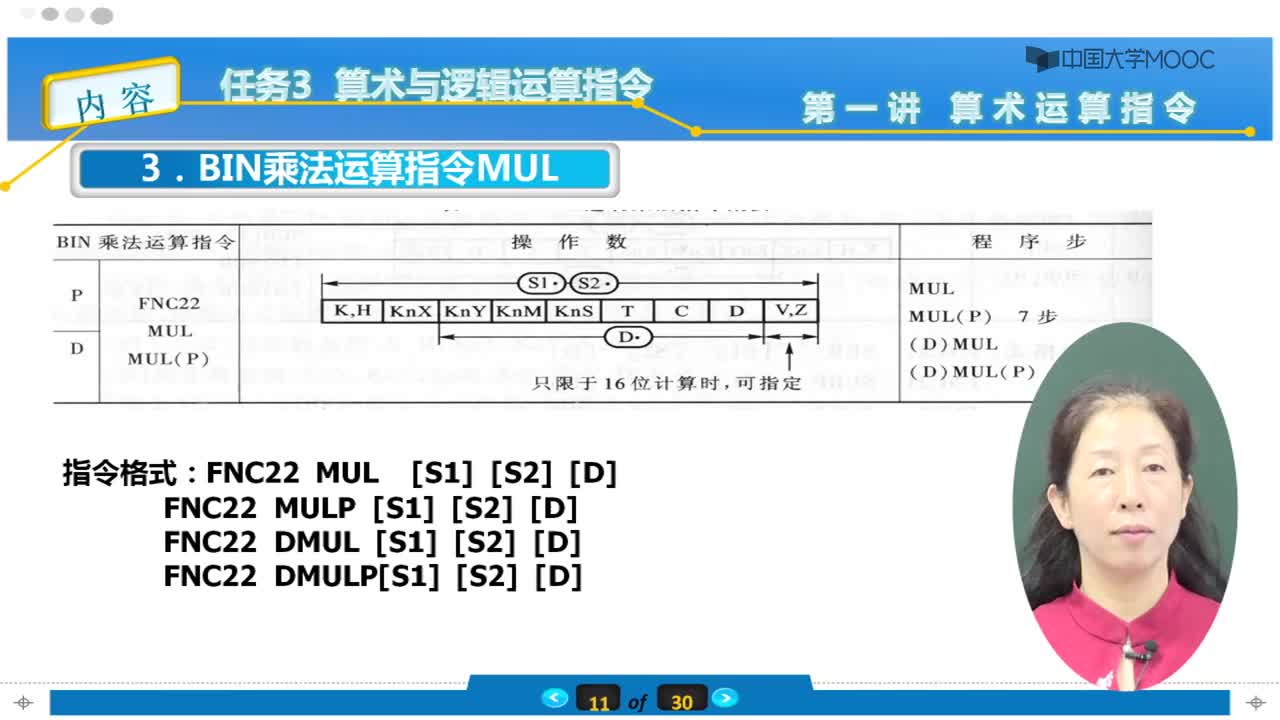Viewport: 1280px width, 720px height.
Task: Click the KnX operand cell
Action: coord(411,311)
